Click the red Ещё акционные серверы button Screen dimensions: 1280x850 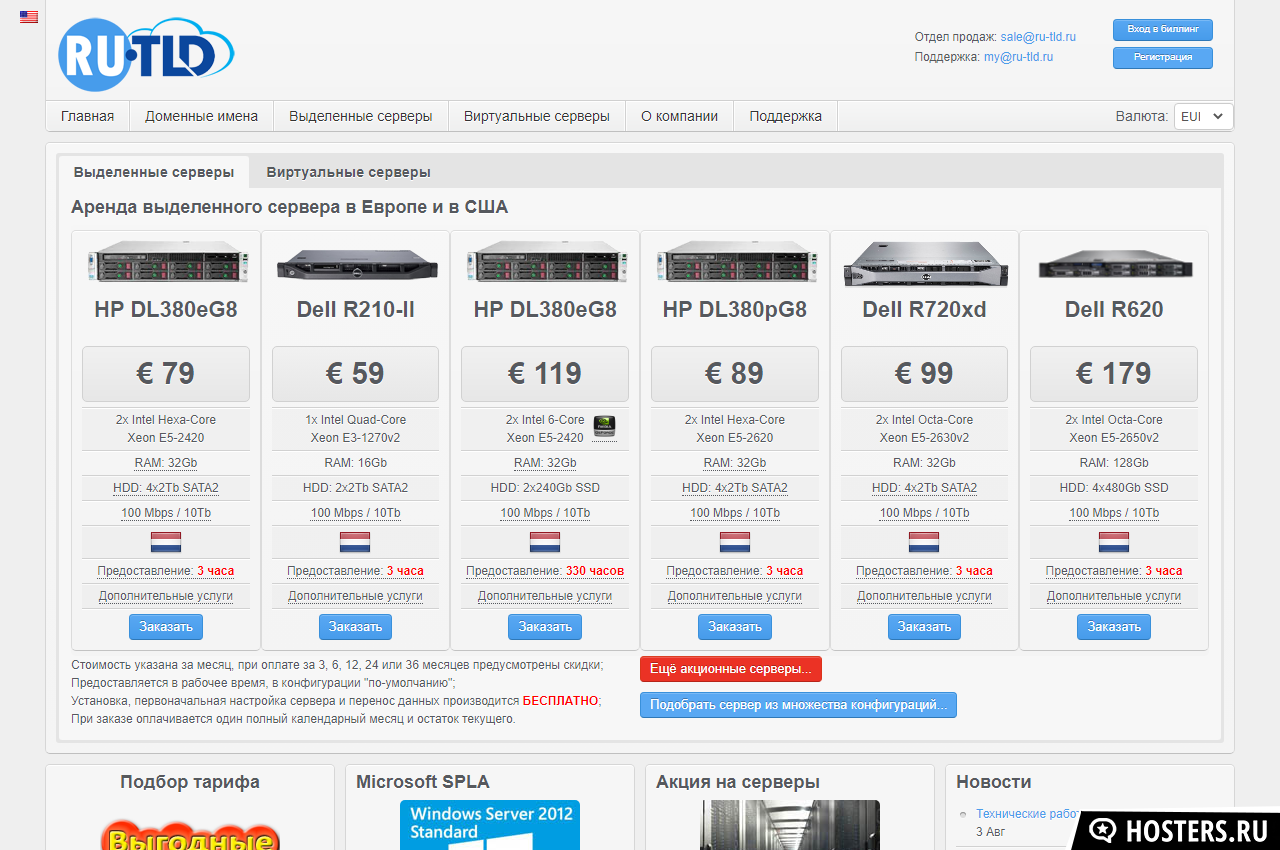(x=731, y=669)
